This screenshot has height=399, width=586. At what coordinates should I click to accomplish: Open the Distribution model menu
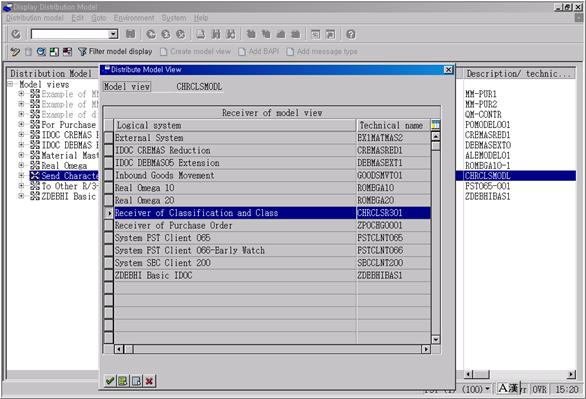[x=35, y=18]
